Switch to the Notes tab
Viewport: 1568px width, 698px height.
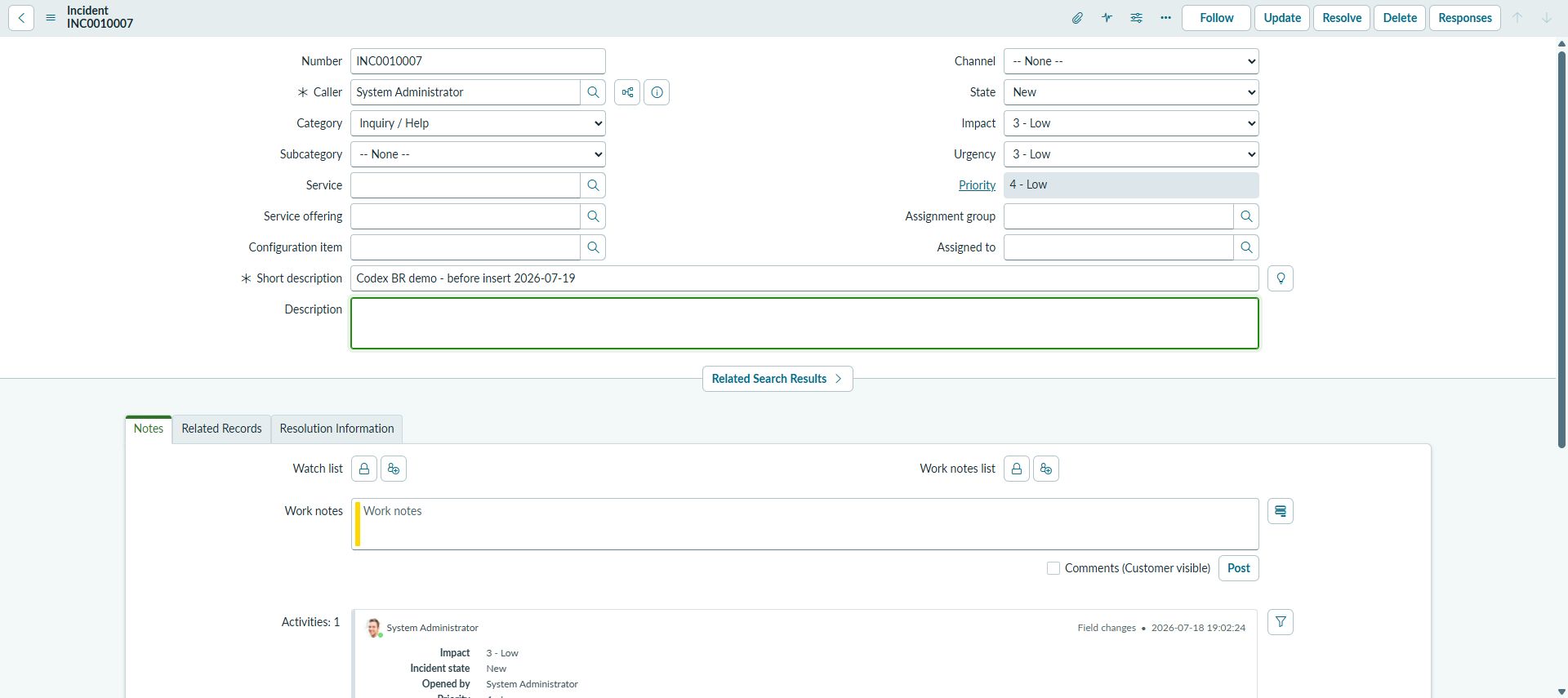149,429
